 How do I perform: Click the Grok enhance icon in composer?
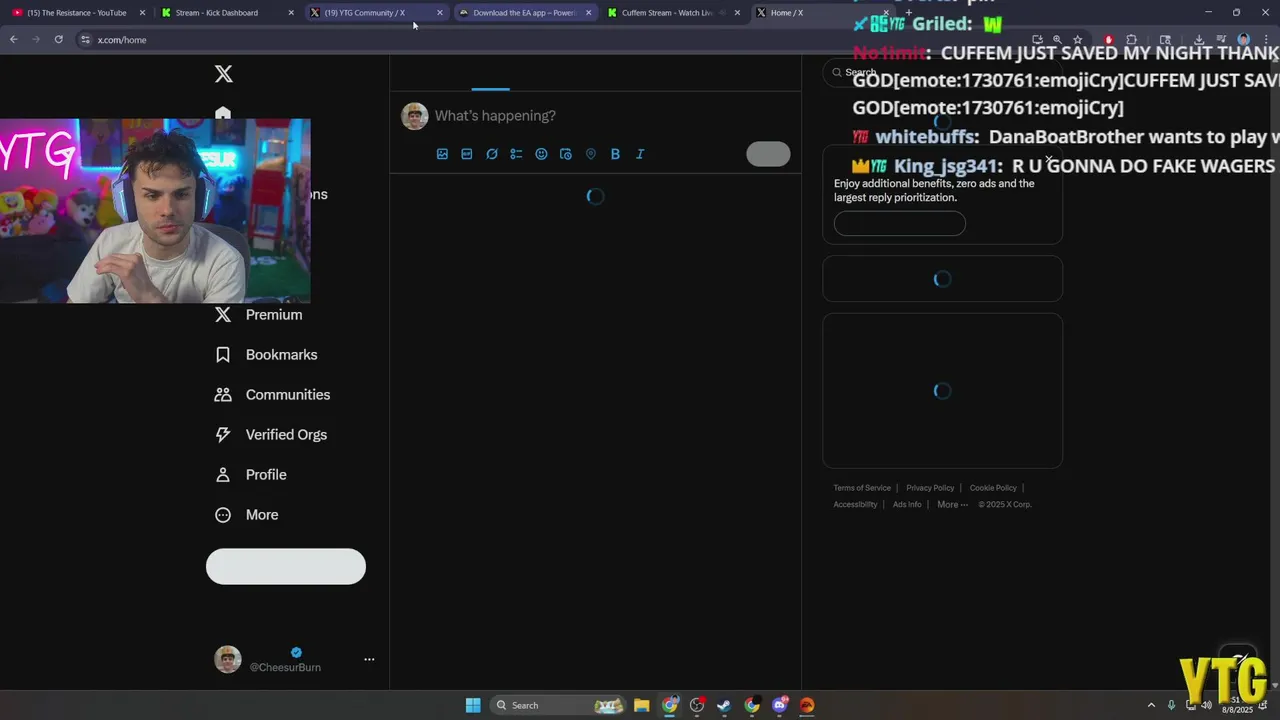click(492, 154)
